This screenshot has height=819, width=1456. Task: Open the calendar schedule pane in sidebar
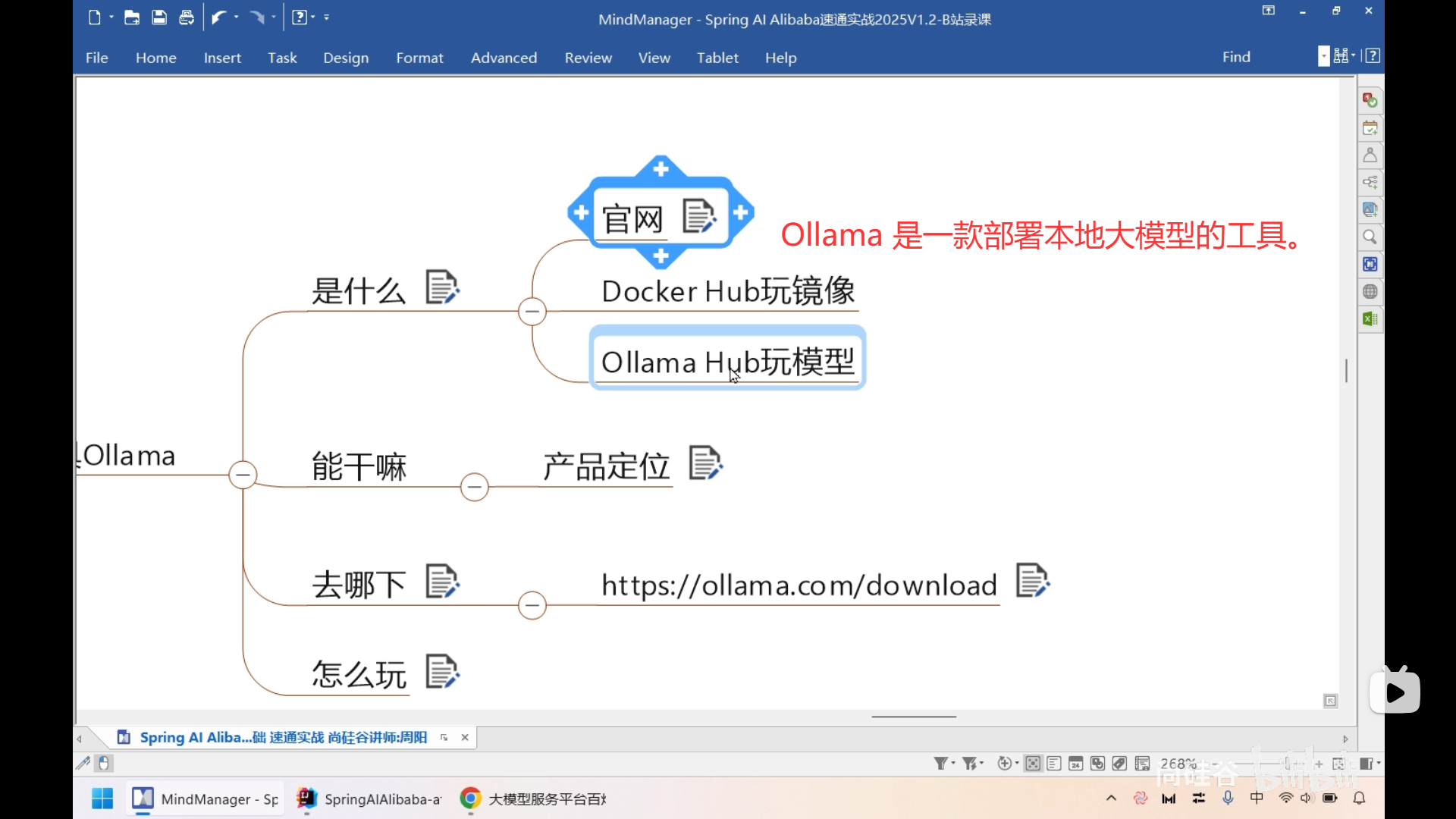tap(1370, 128)
